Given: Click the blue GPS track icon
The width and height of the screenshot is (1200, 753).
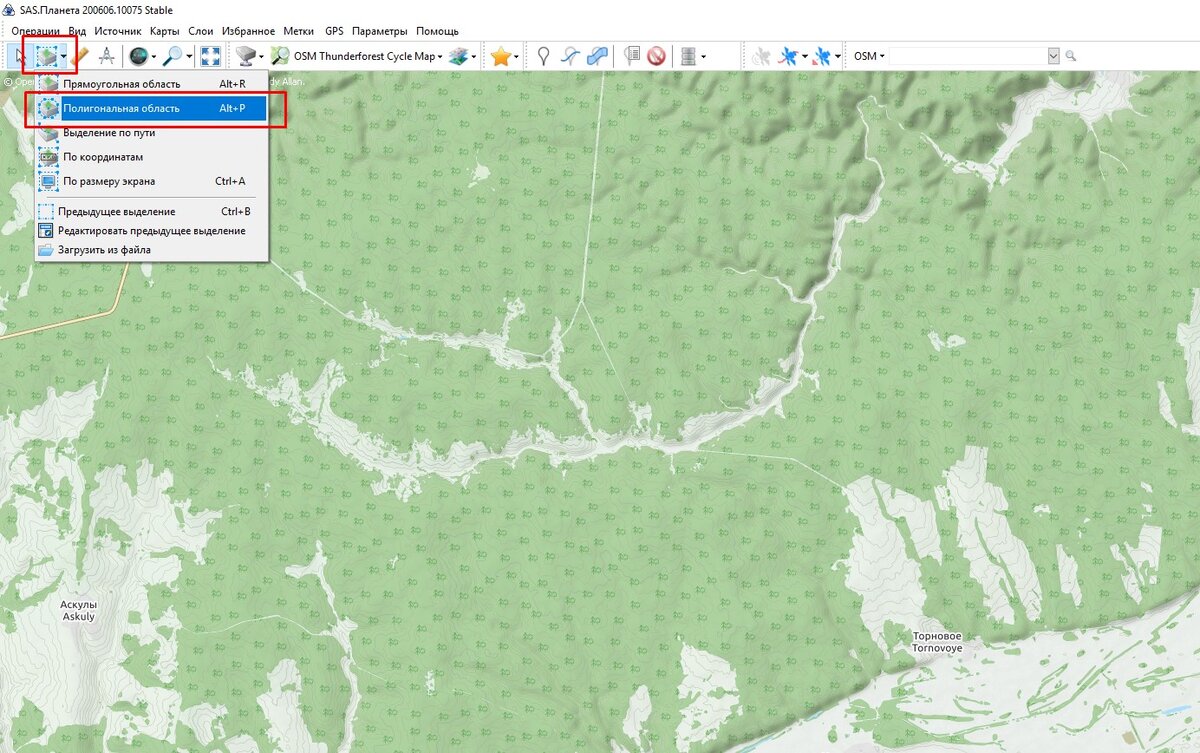Looking at the screenshot, I should pyautogui.click(x=787, y=56).
